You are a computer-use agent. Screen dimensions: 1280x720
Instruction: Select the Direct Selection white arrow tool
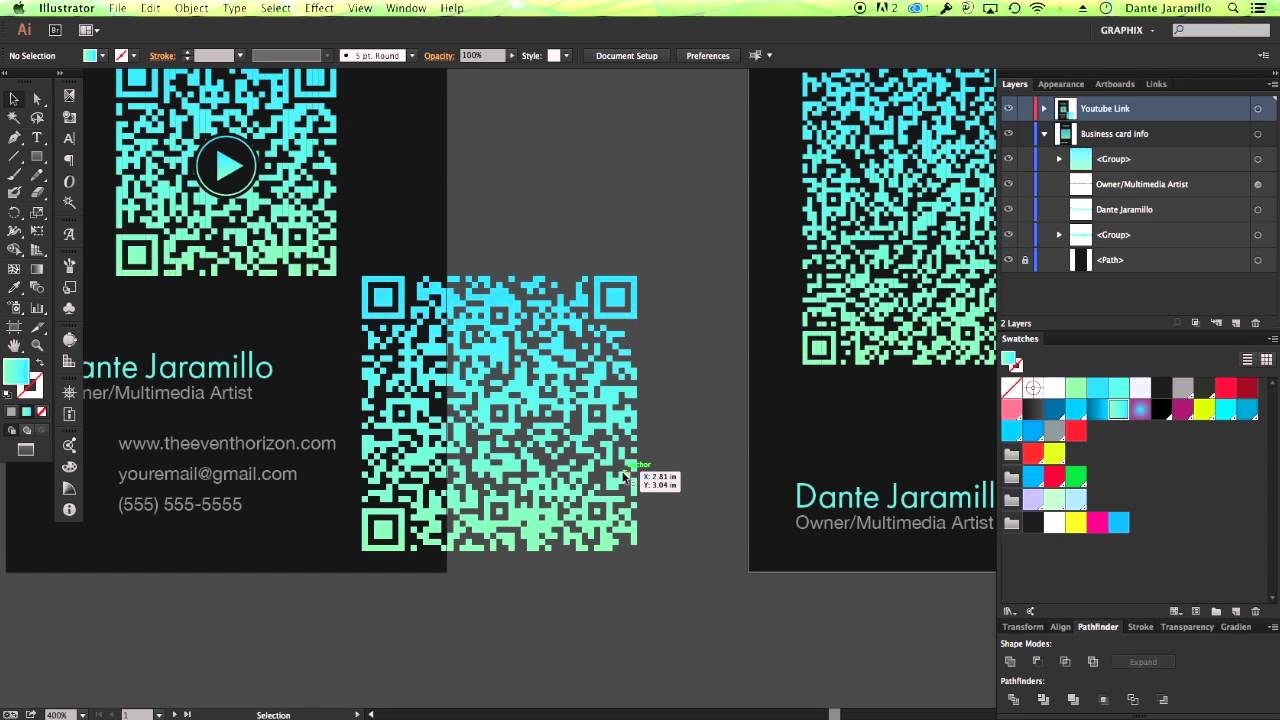pos(37,99)
